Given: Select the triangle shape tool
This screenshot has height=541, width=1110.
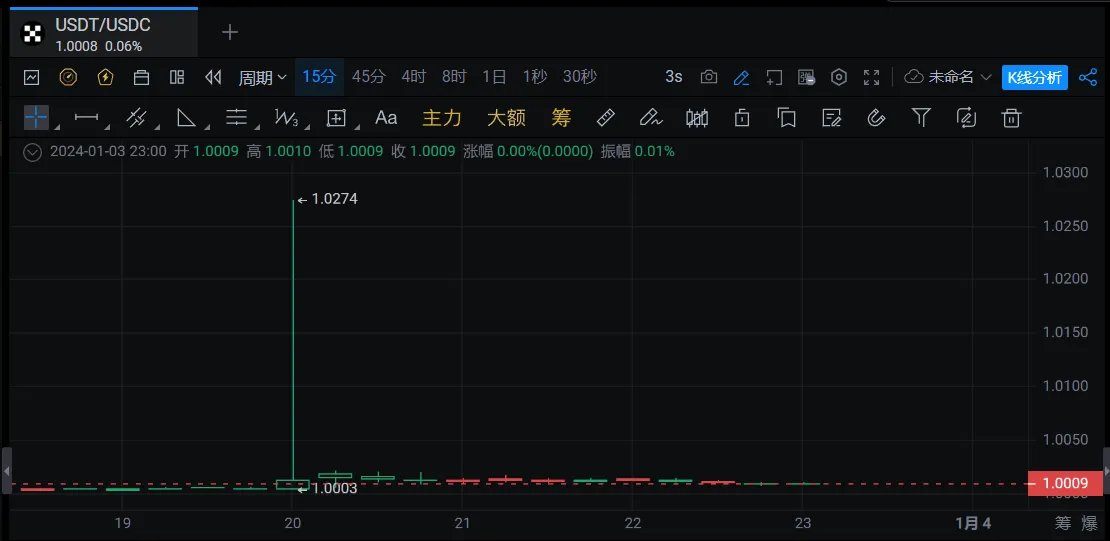Looking at the screenshot, I should point(186,118).
